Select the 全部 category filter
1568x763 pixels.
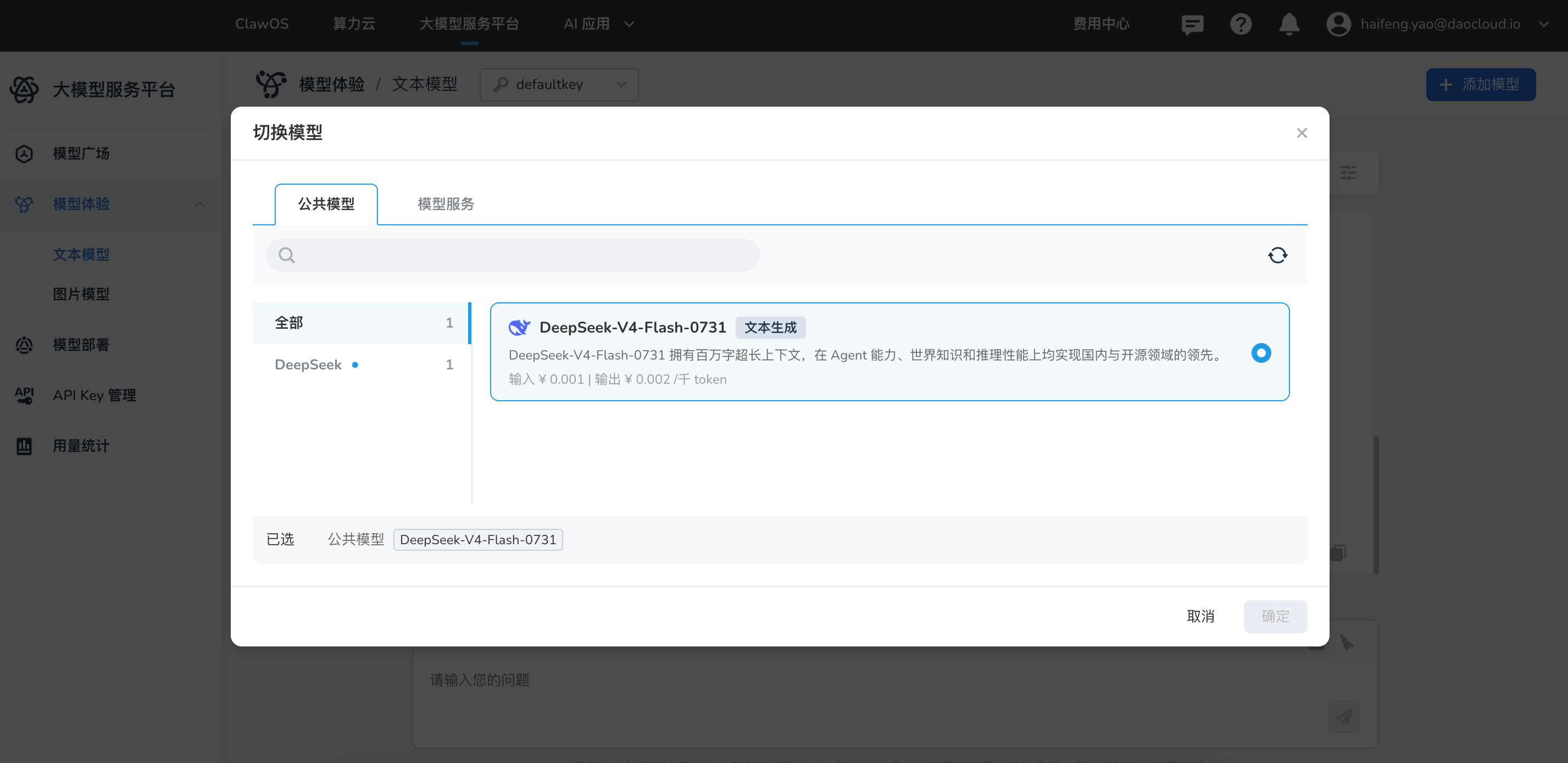362,323
